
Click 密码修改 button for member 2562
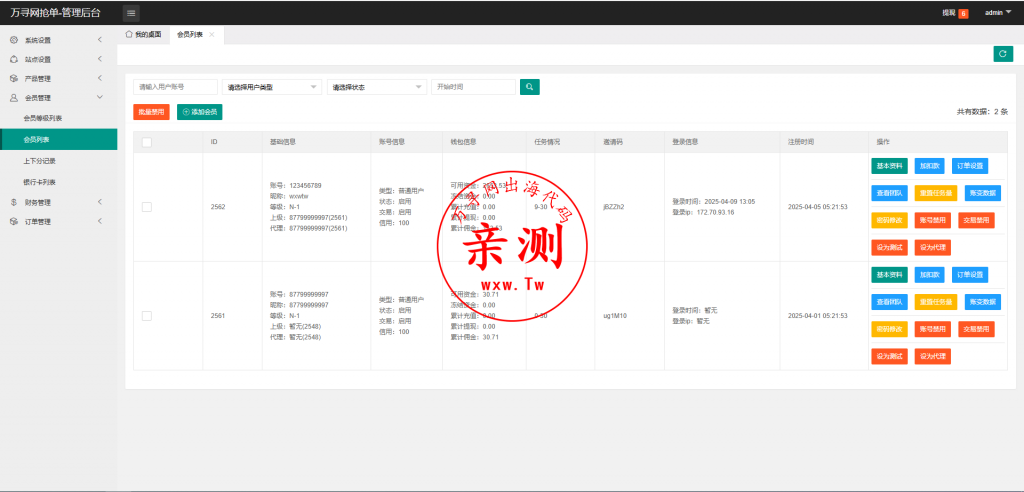[889, 220]
